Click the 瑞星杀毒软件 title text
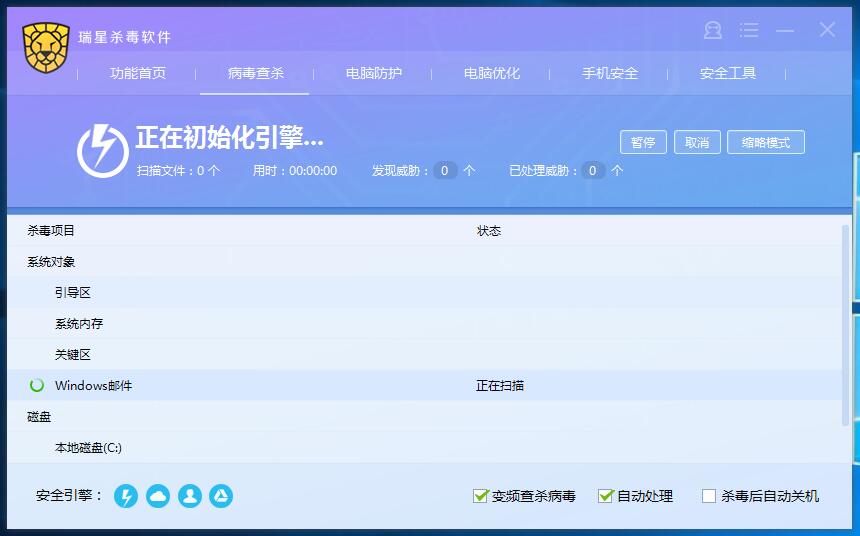Viewport: 860px width, 536px height. click(x=125, y=37)
